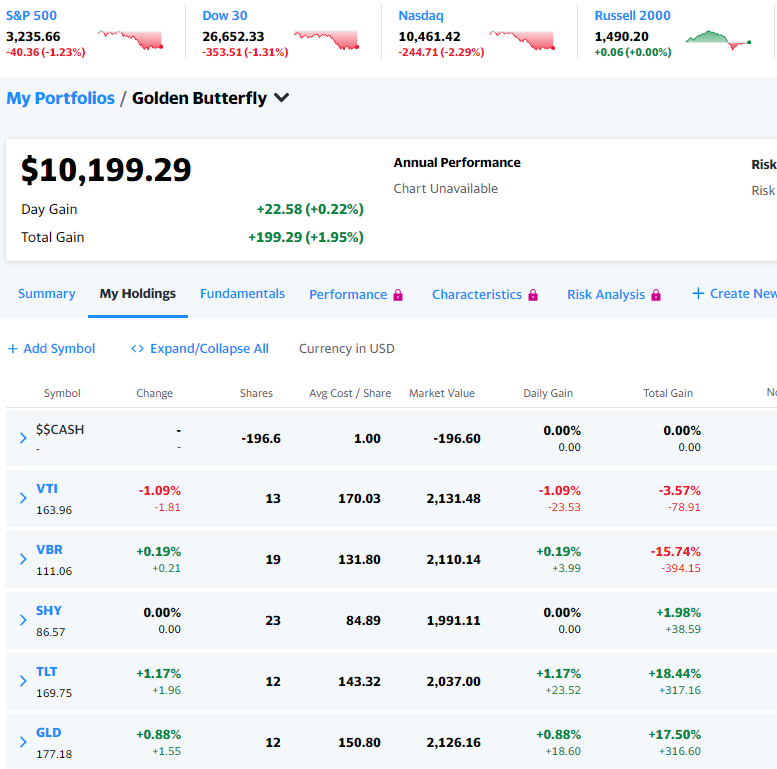Click the plus icon beside Create New
The height and width of the screenshot is (769, 777).
(x=698, y=293)
